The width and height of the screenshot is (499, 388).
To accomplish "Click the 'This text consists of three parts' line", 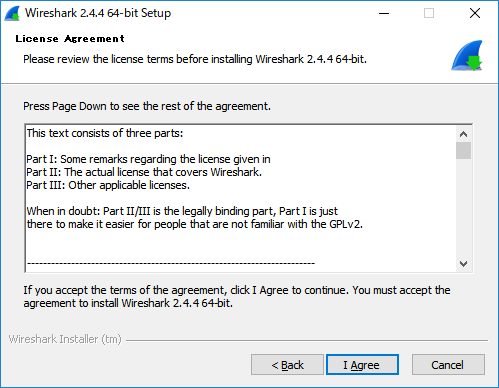I will tap(105, 133).
